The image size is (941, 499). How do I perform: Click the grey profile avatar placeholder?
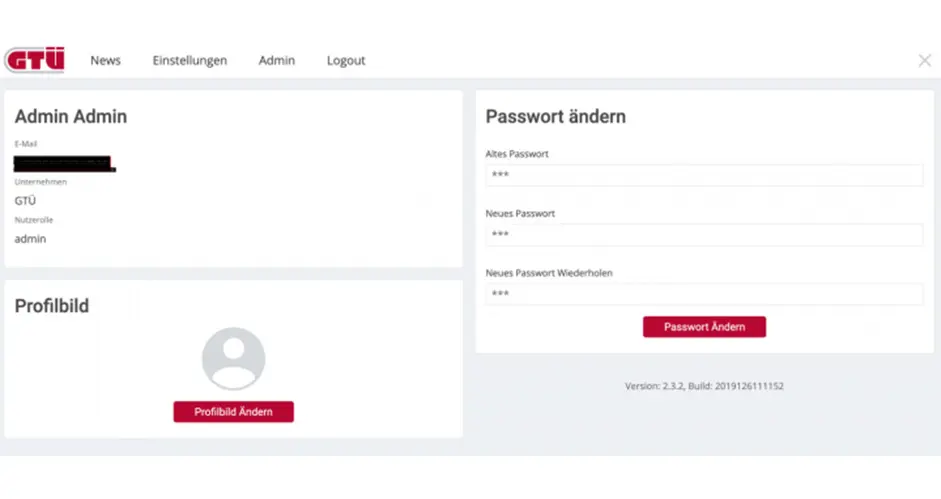[233, 358]
